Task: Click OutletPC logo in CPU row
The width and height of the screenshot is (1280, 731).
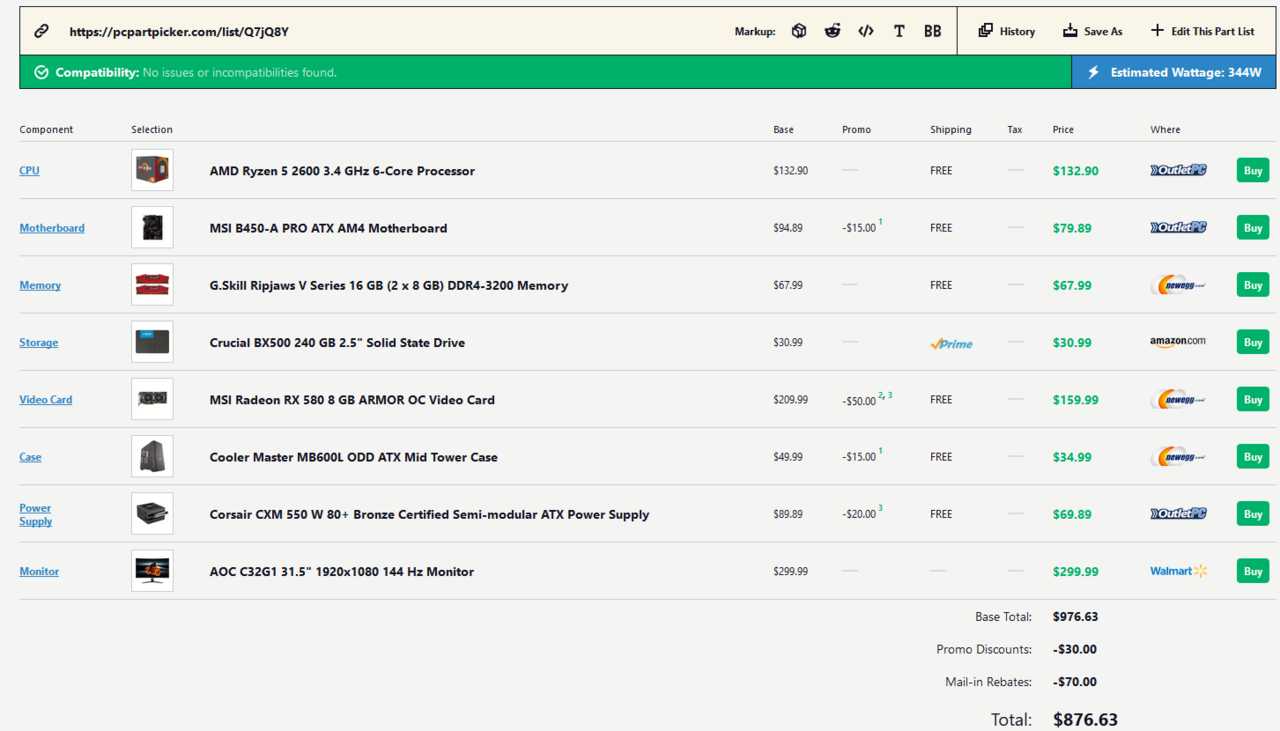Action: click(x=1178, y=170)
